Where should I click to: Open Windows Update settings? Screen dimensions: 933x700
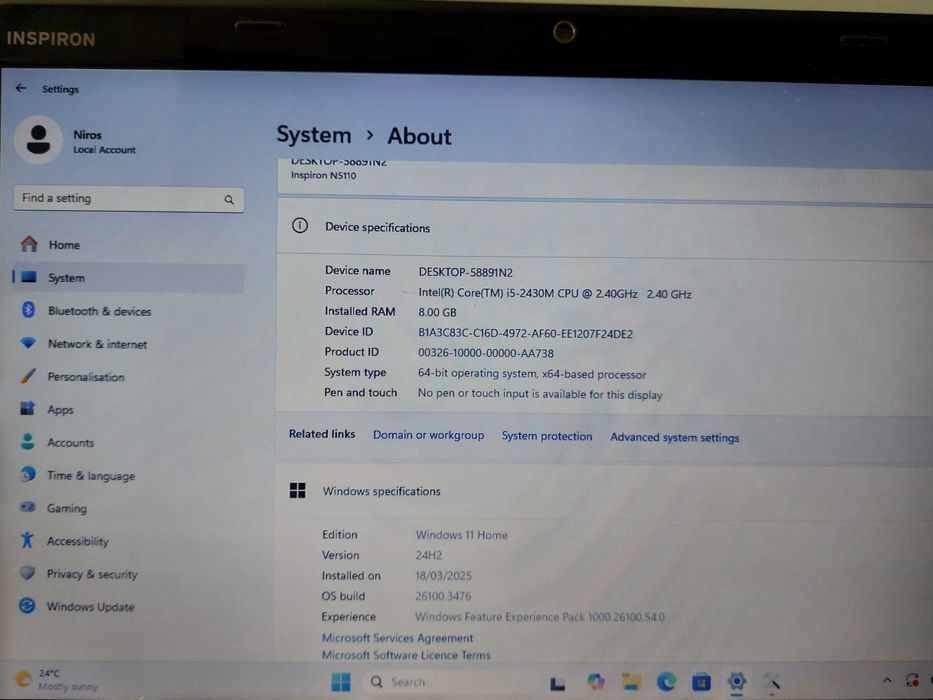point(128,607)
